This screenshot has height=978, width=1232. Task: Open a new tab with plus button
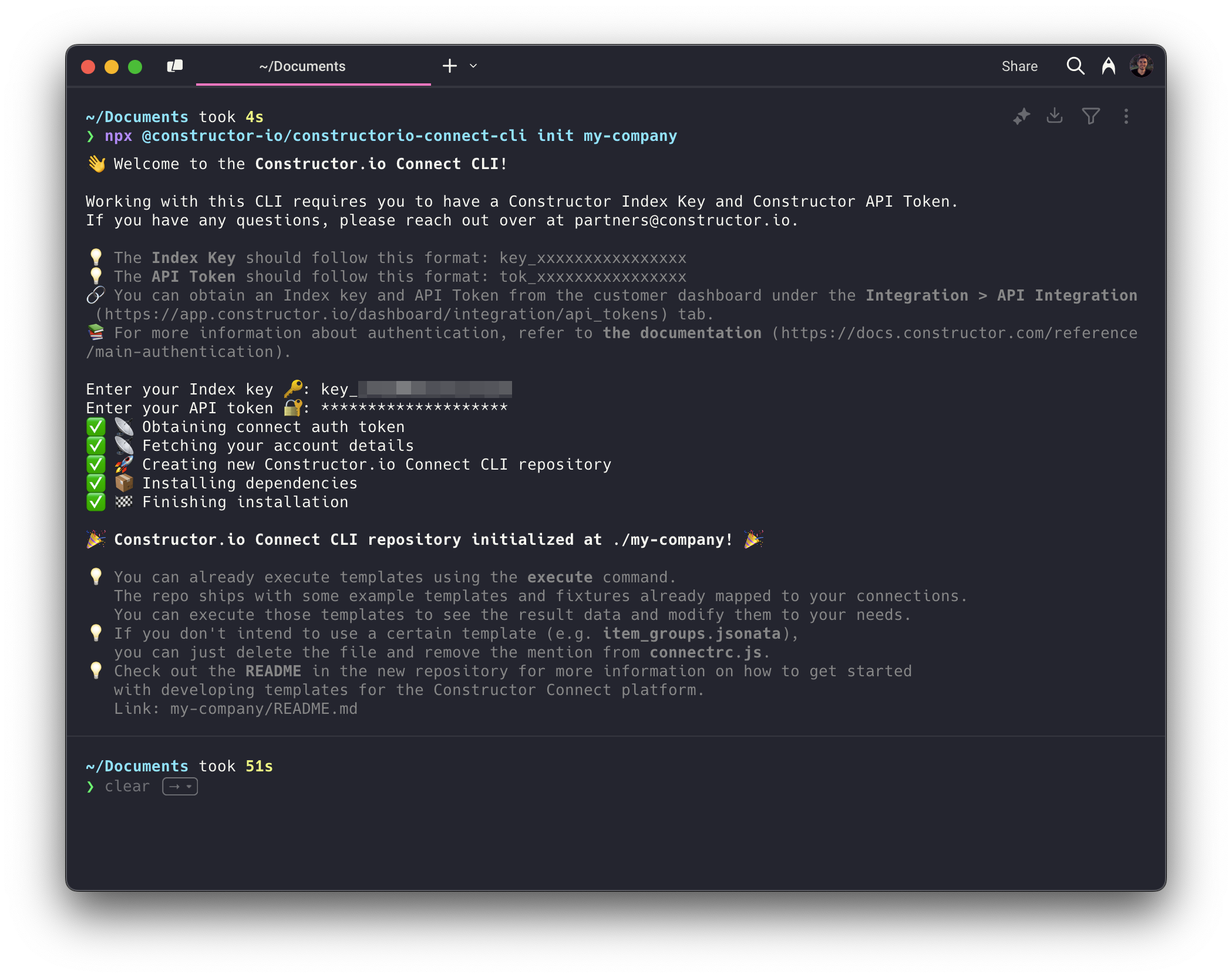[x=450, y=66]
